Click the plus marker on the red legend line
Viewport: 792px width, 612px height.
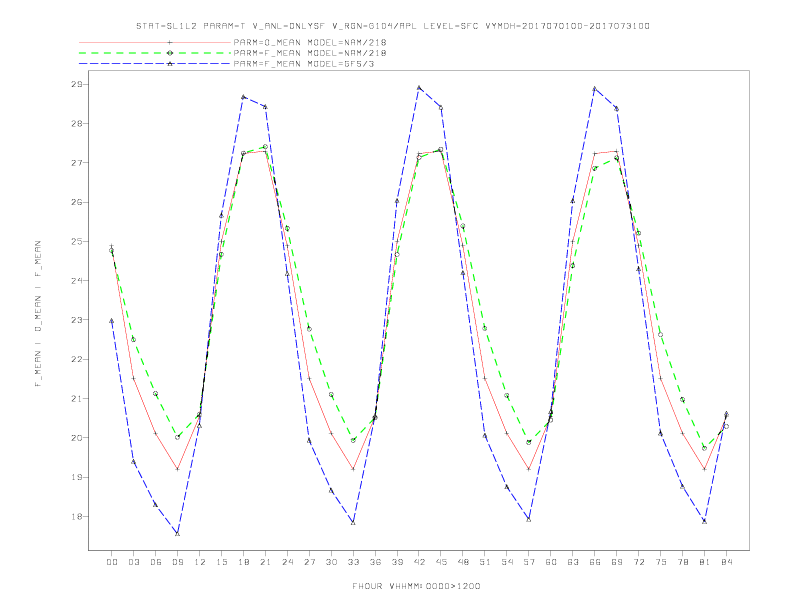click(x=170, y=42)
